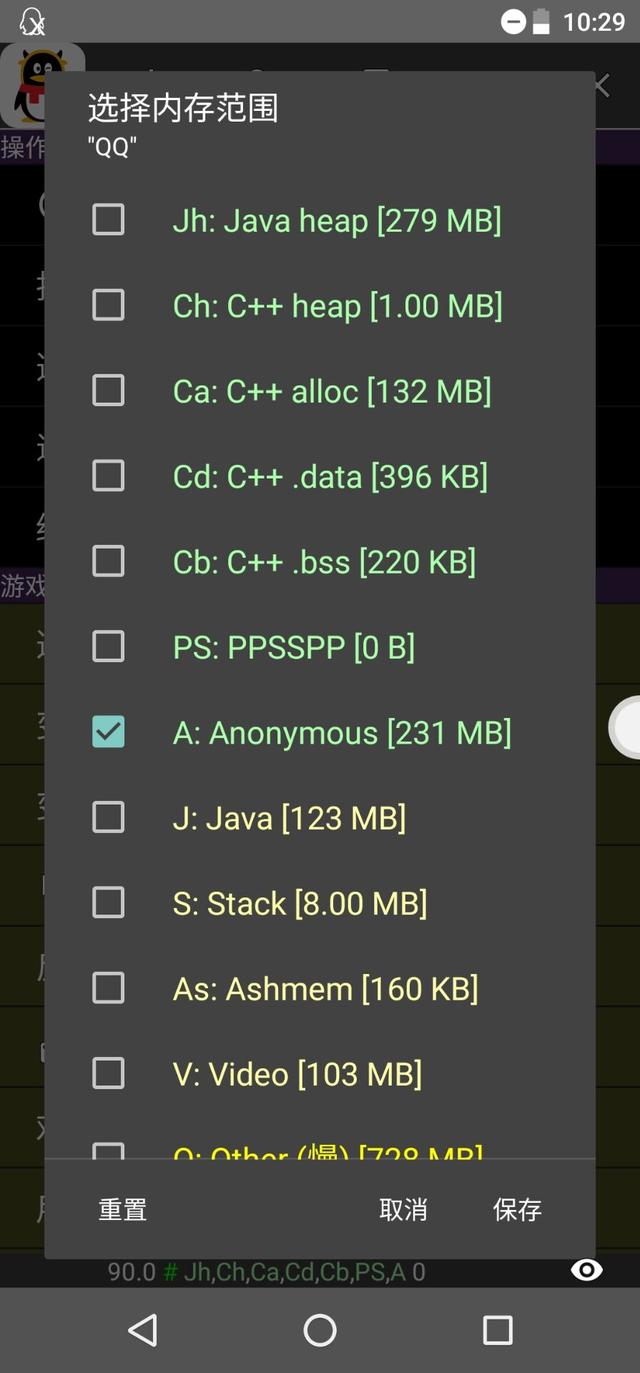The height and width of the screenshot is (1373, 640).
Task: Check the Ca: C++ alloc option
Action: pos(108,390)
